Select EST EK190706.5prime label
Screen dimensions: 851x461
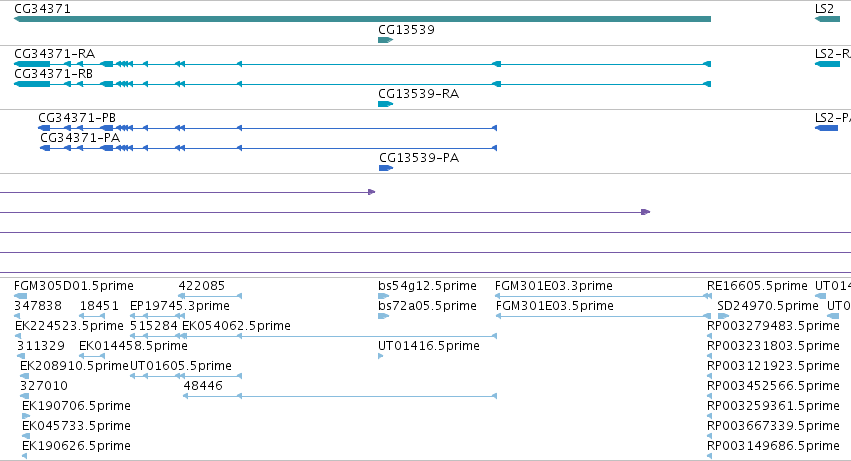[77, 407]
